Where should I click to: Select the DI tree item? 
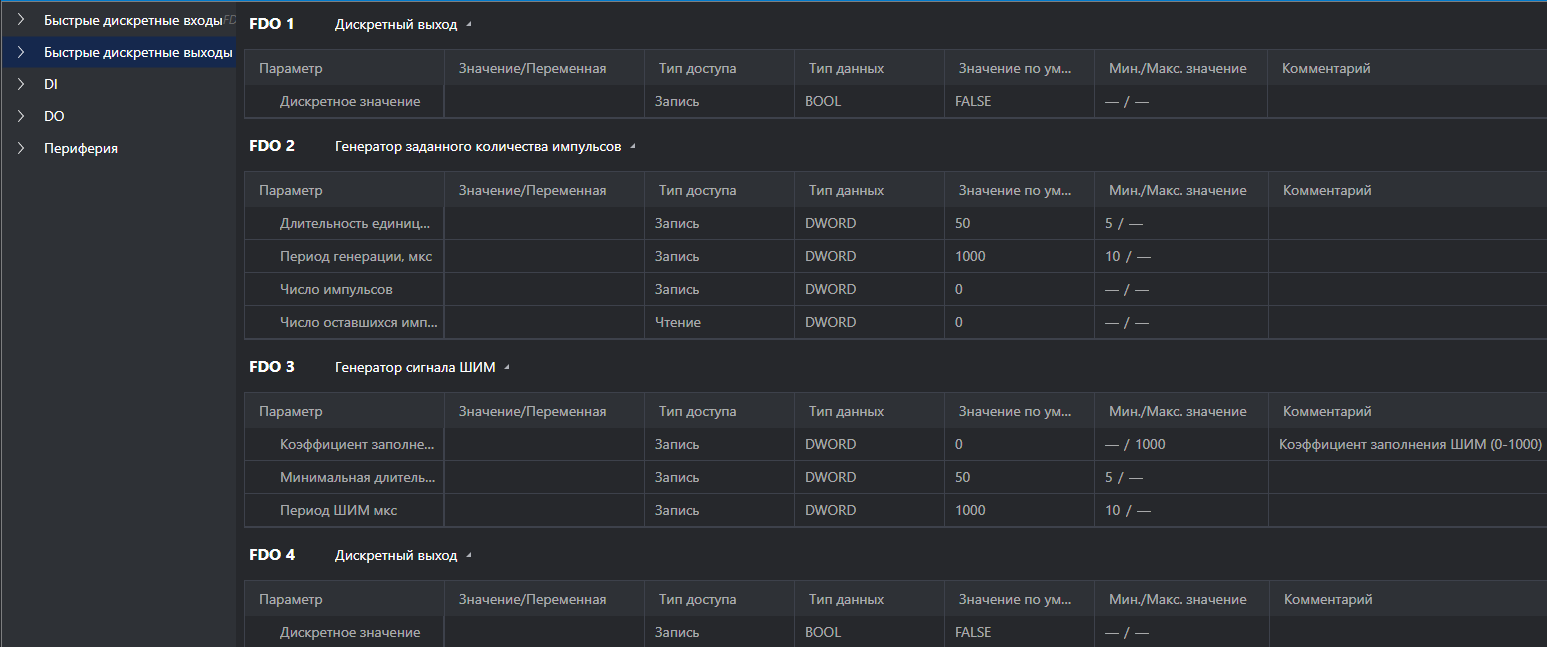51,85
